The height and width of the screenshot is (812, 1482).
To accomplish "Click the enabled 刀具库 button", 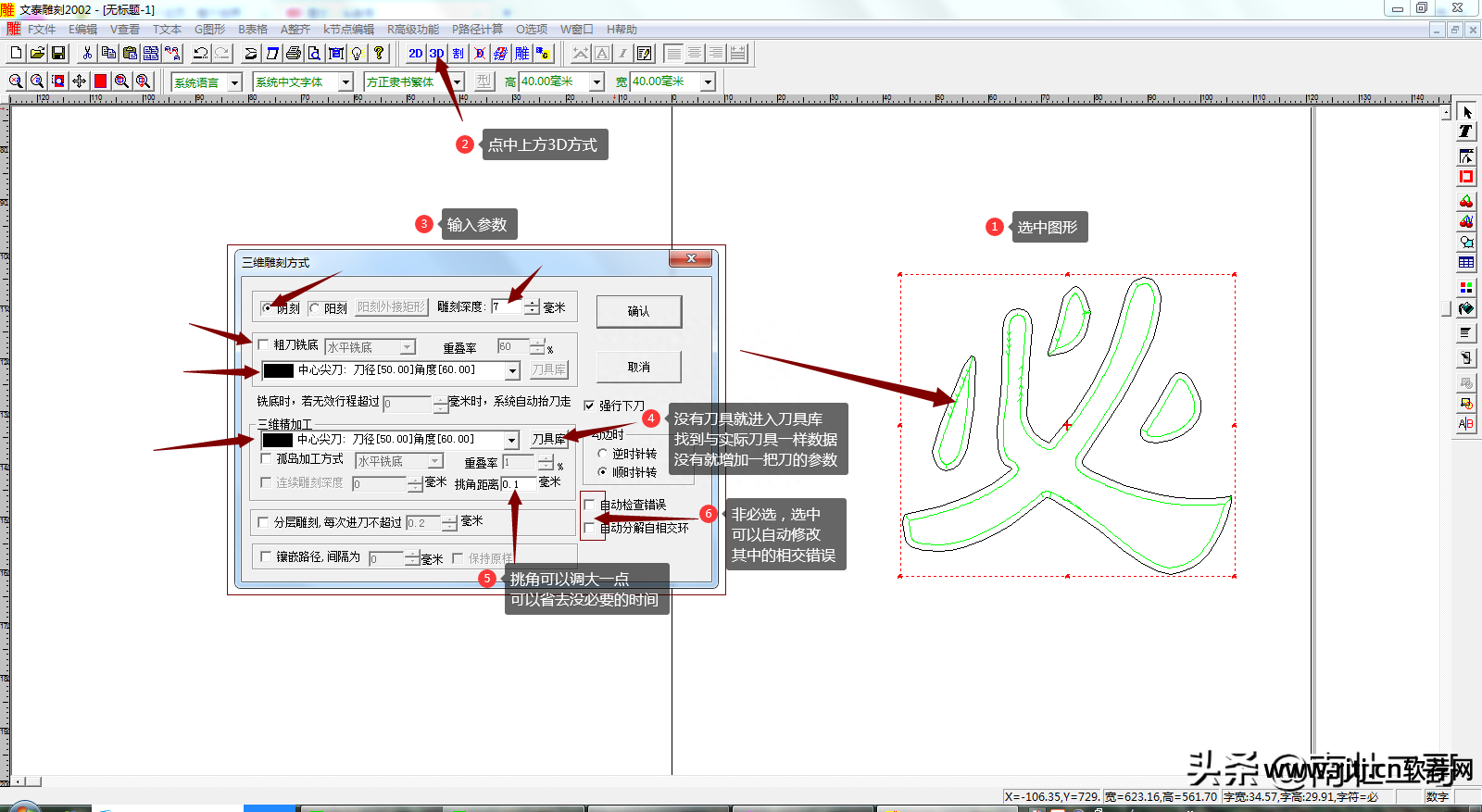I will coord(548,439).
